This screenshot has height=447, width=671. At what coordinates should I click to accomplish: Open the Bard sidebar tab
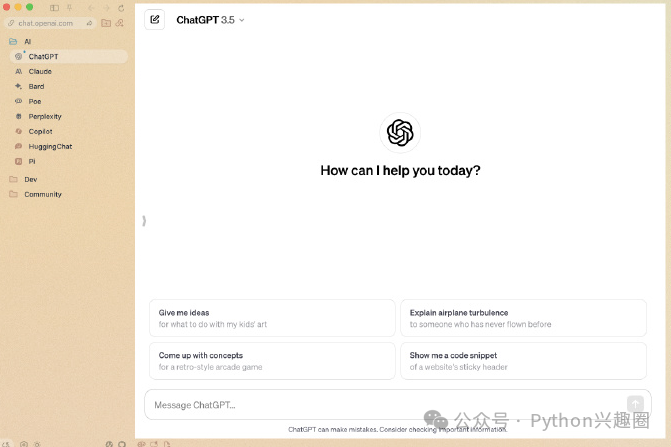[x=68, y=86]
